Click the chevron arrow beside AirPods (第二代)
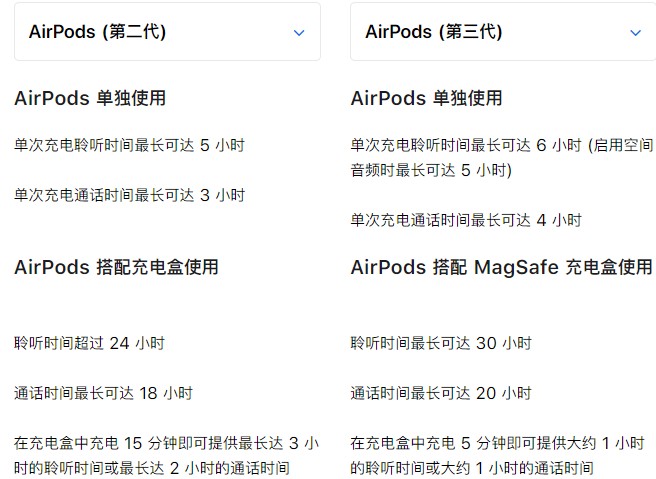The width and height of the screenshot is (656, 479). pyautogui.click(x=298, y=33)
